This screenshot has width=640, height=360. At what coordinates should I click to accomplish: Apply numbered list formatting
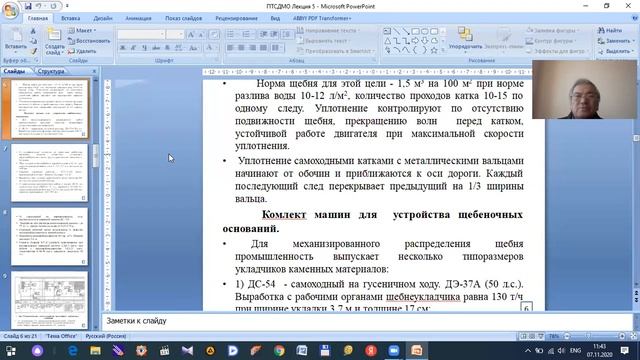pos(247,34)
